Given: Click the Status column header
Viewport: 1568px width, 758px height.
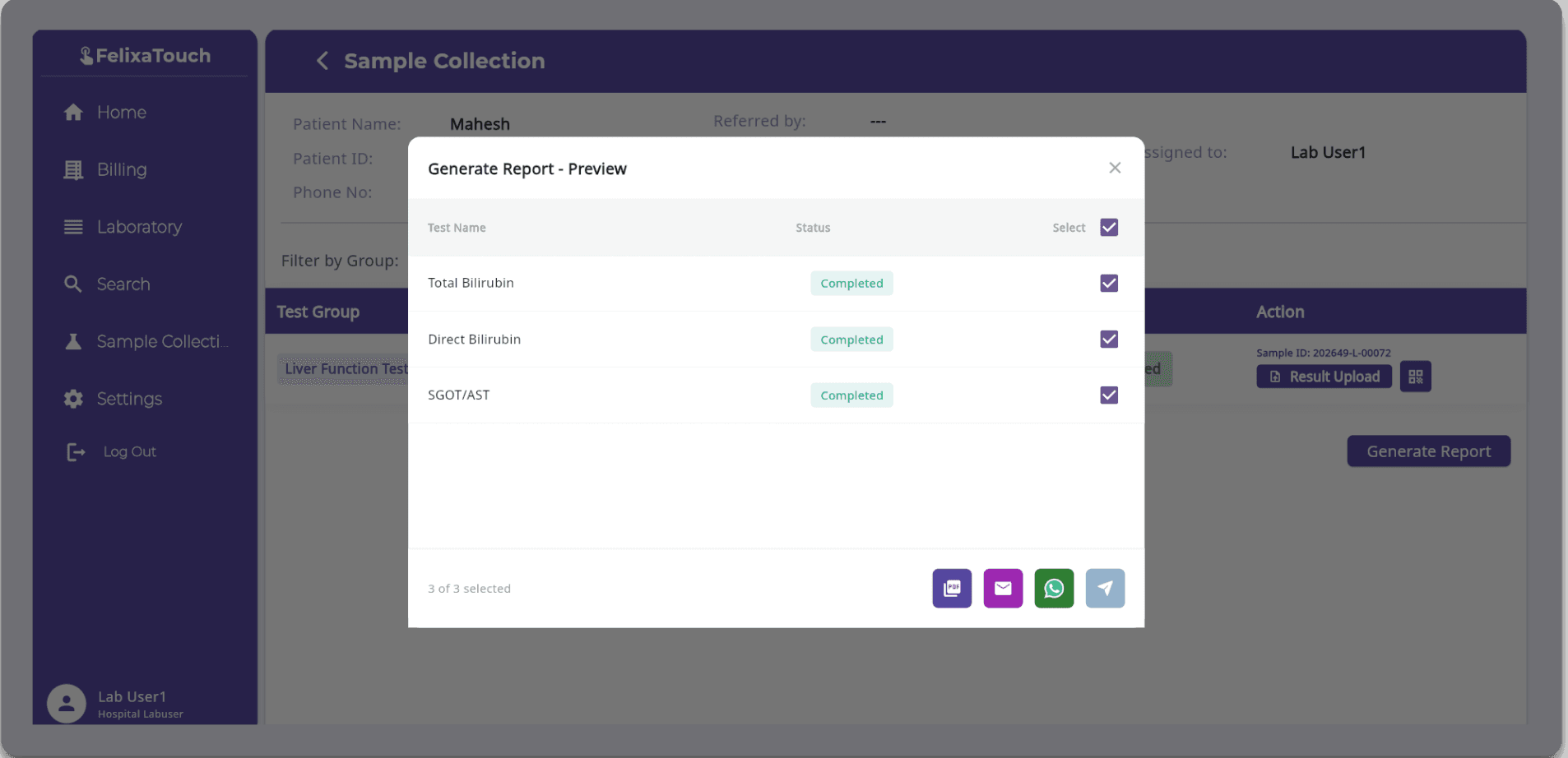Looking at the screenshot, I should (x=813, y=228).
